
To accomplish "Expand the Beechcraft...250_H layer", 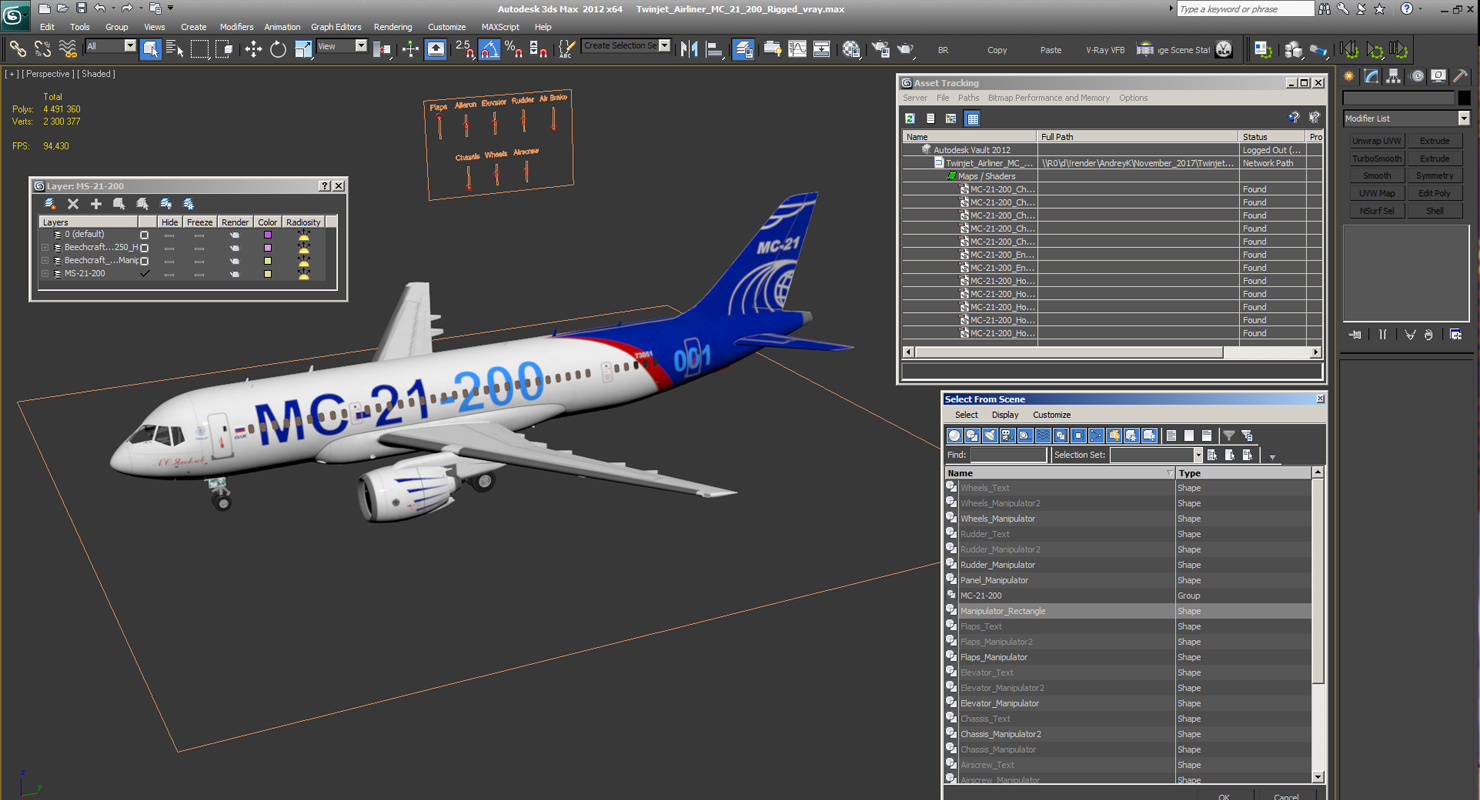I will [45, 247].
